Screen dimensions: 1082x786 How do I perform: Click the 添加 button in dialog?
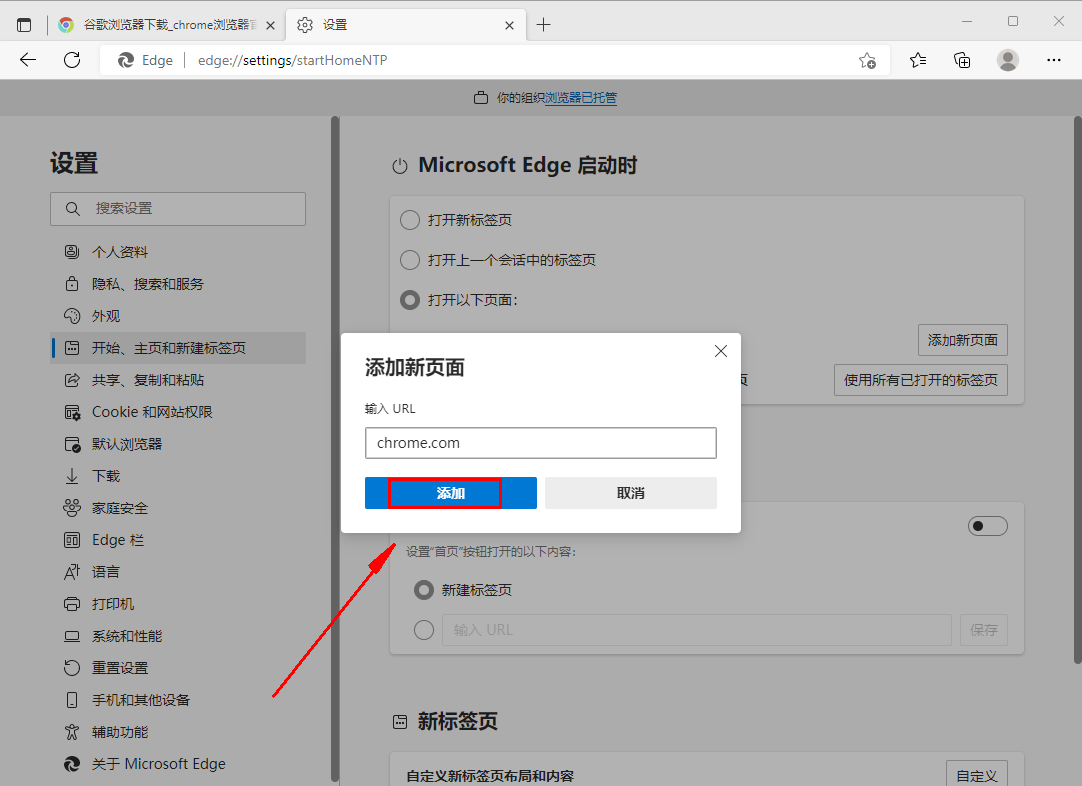point(450,493)
